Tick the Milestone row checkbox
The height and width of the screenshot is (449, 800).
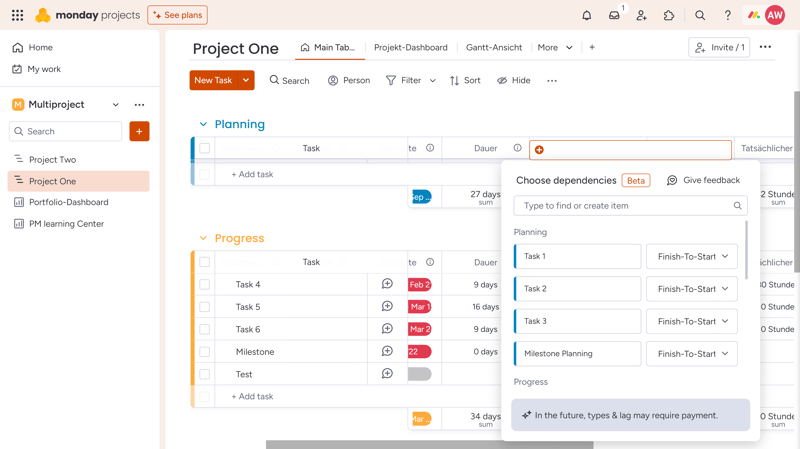[205, 352]
